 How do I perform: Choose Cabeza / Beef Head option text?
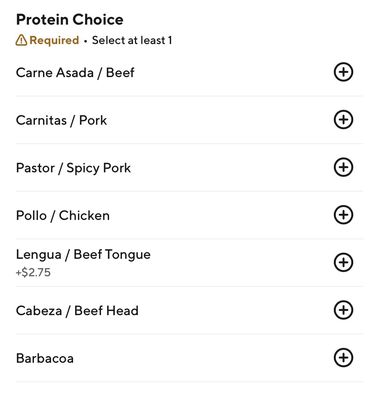77,311
